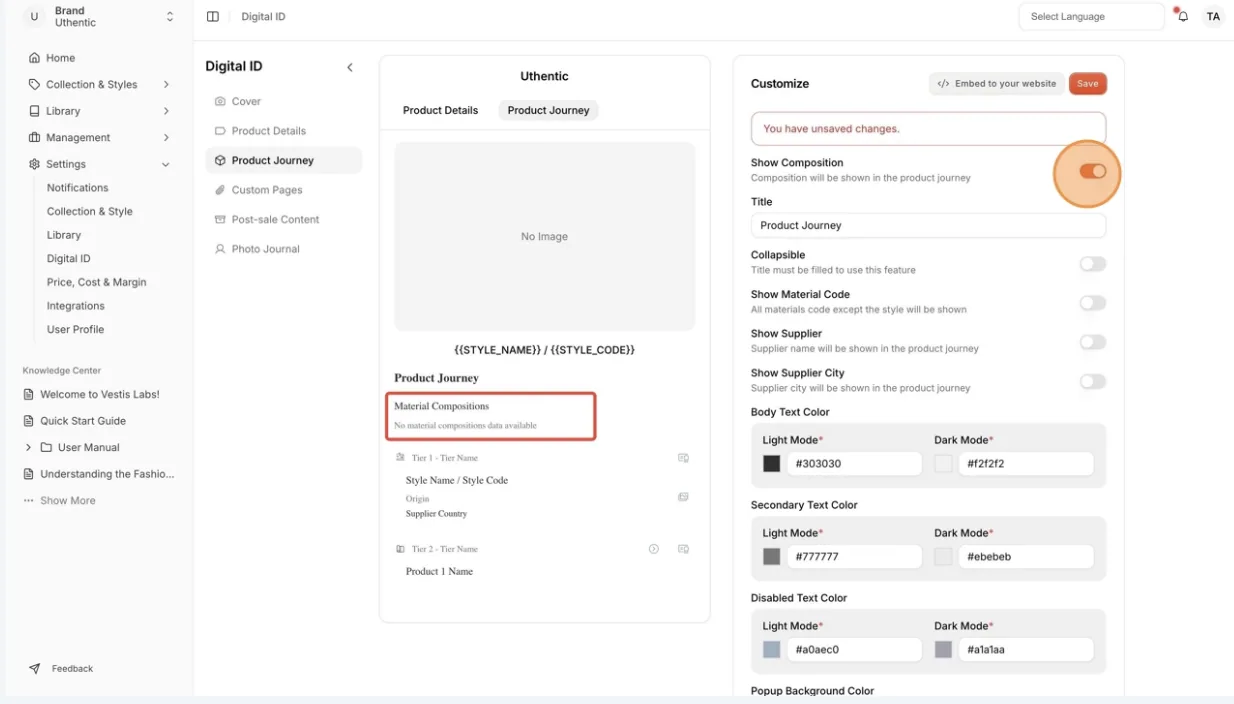Click the icon beside Origin row
This screenshot has height=704, width=1234.
tap(683, 497)
